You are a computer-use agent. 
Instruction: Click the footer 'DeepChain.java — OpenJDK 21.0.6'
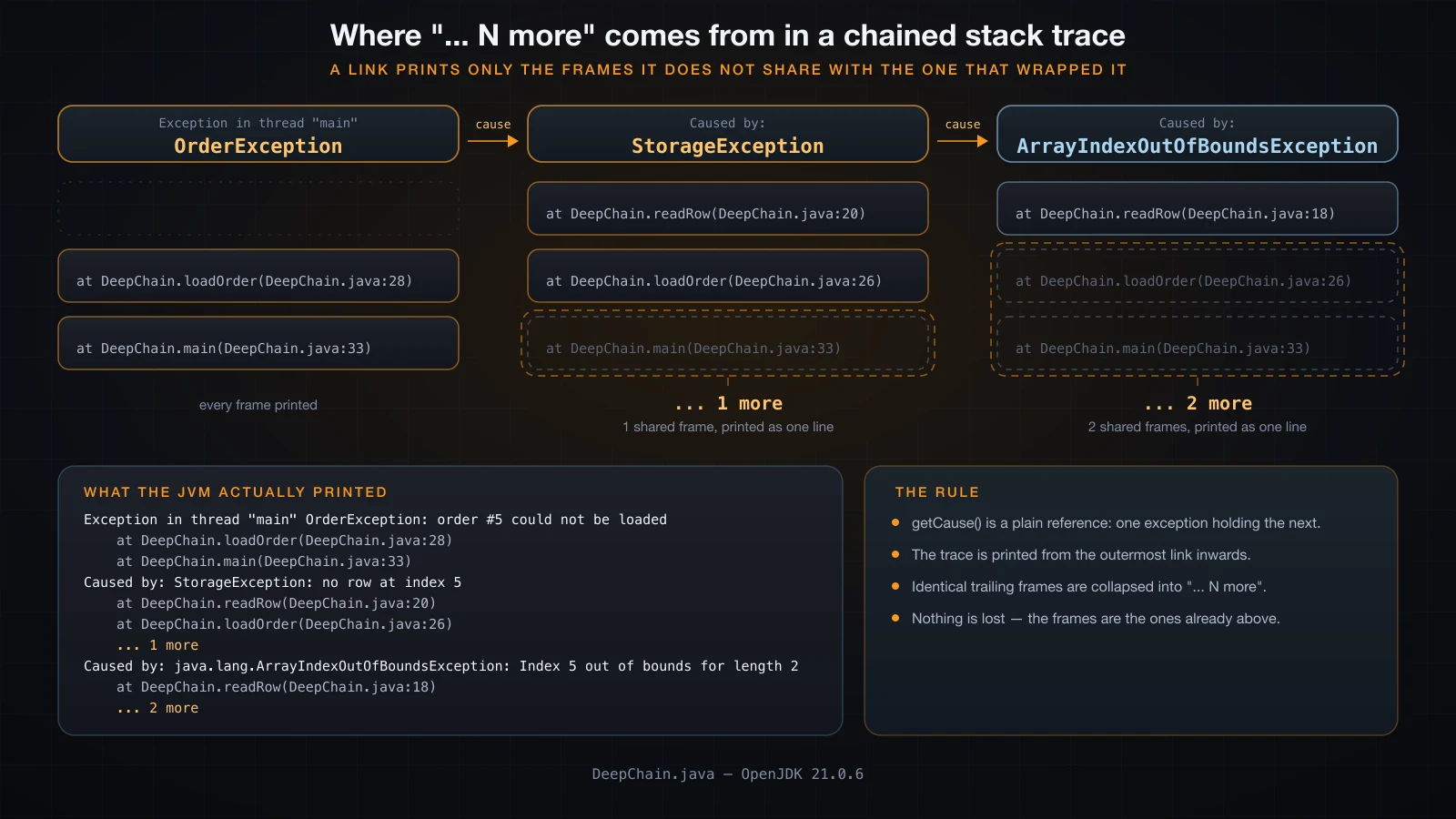pyautogui.click(x=728, y=774)
